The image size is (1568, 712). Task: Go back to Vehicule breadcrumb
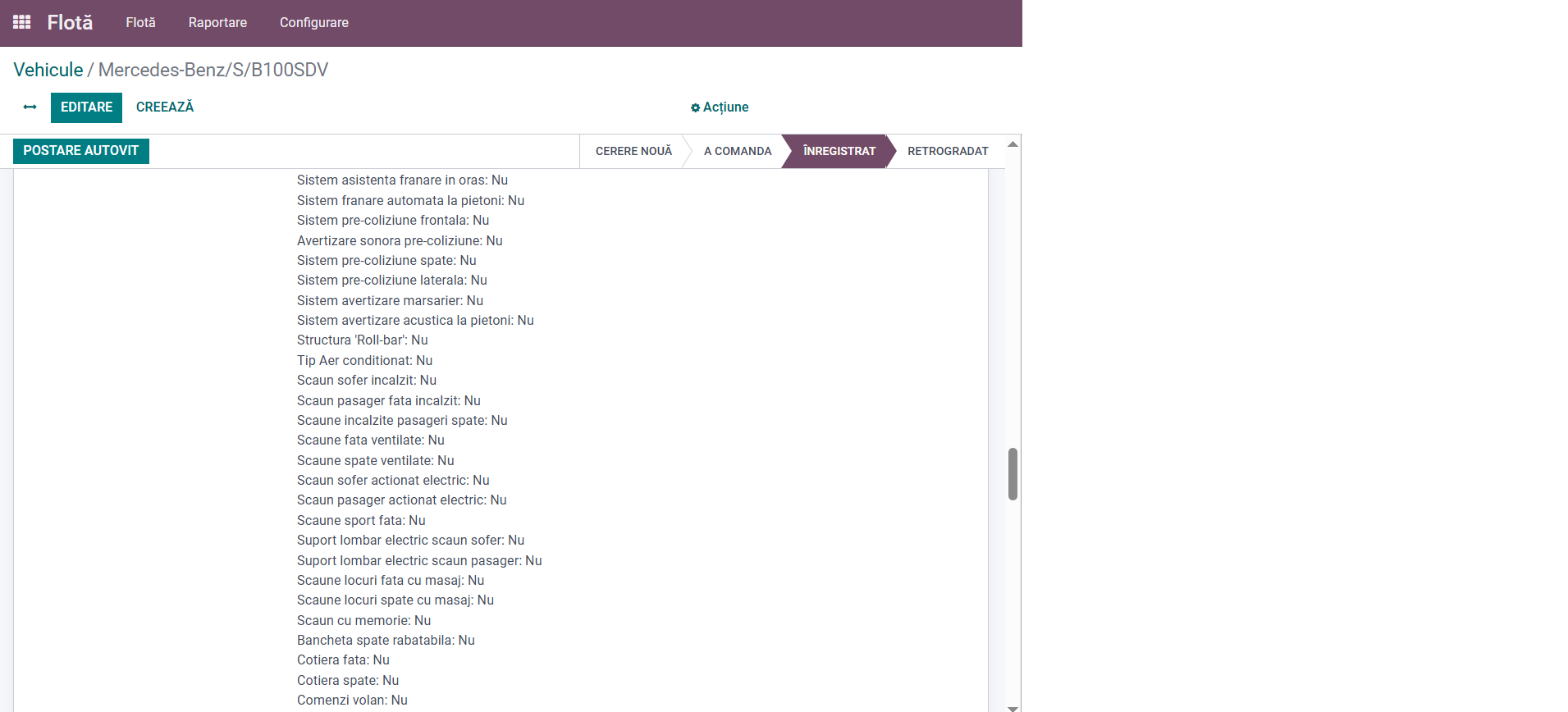coord(48,70)
